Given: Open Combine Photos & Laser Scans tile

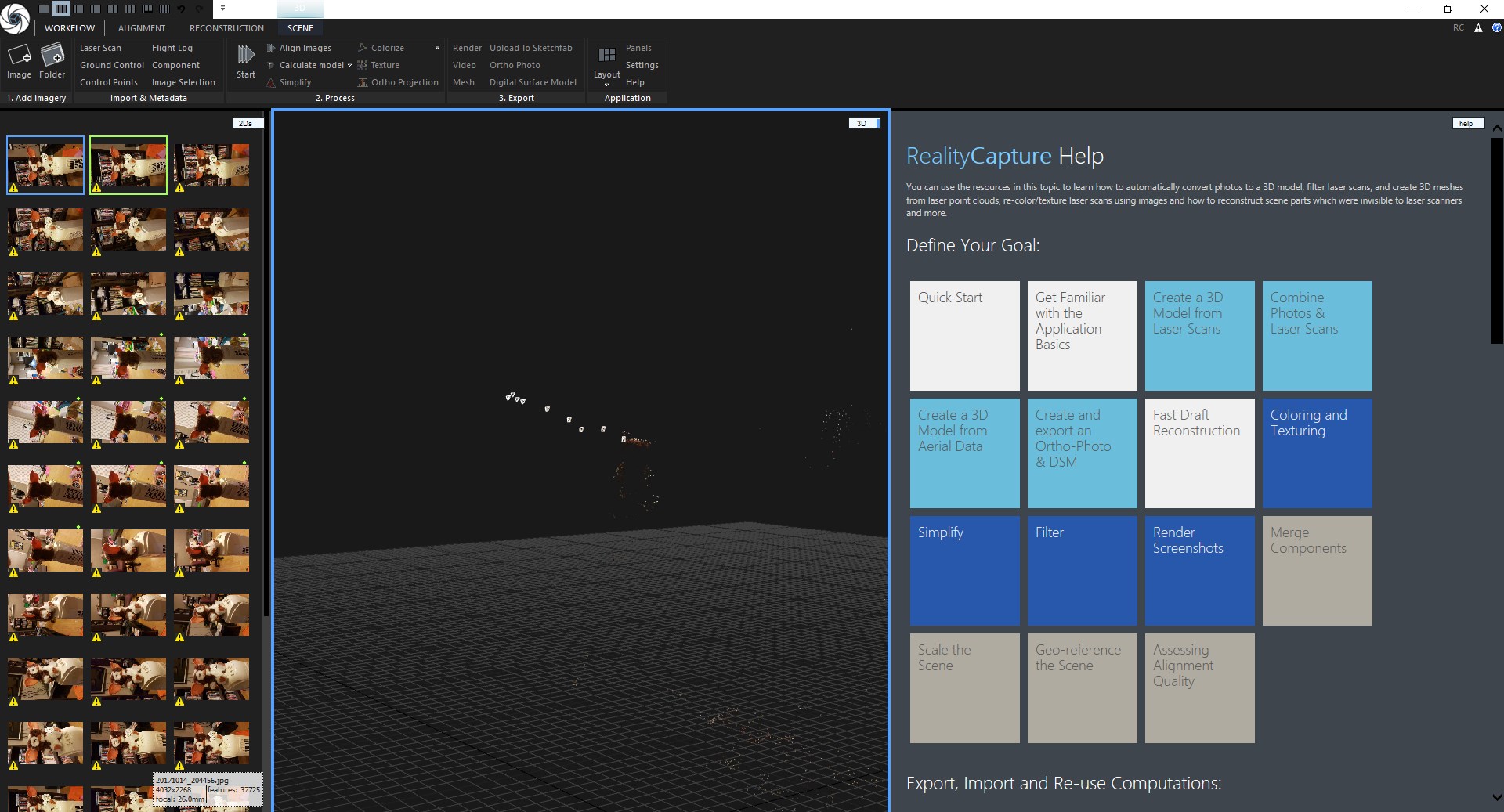Looking at the screenshot, I should point(1318,336).
